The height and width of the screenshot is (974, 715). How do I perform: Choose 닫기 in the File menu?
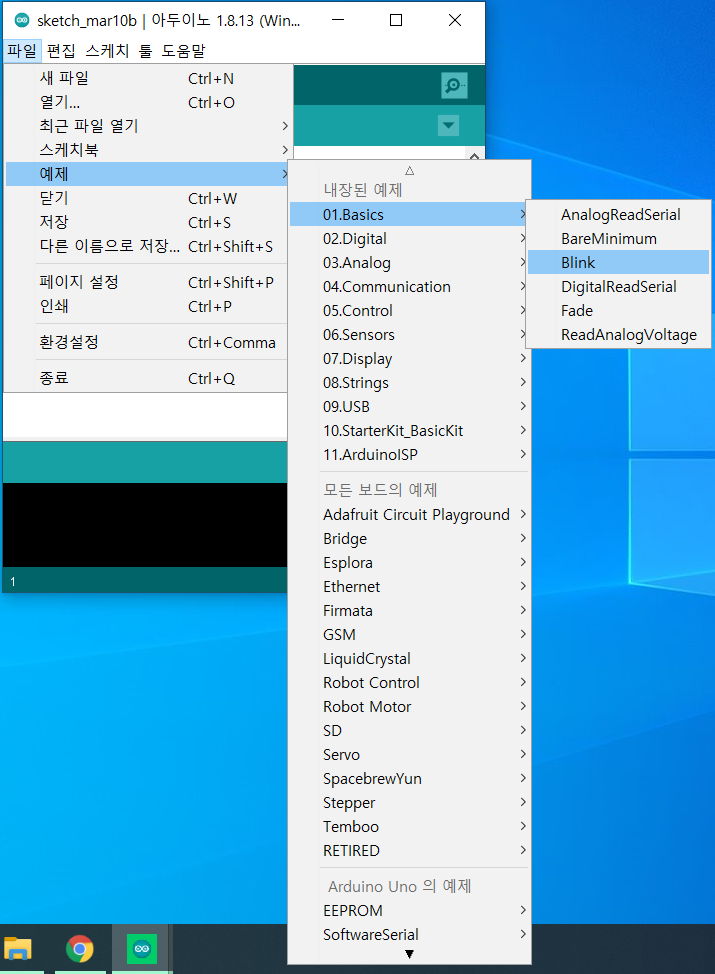pyautogui.click(x=148, y=198)
